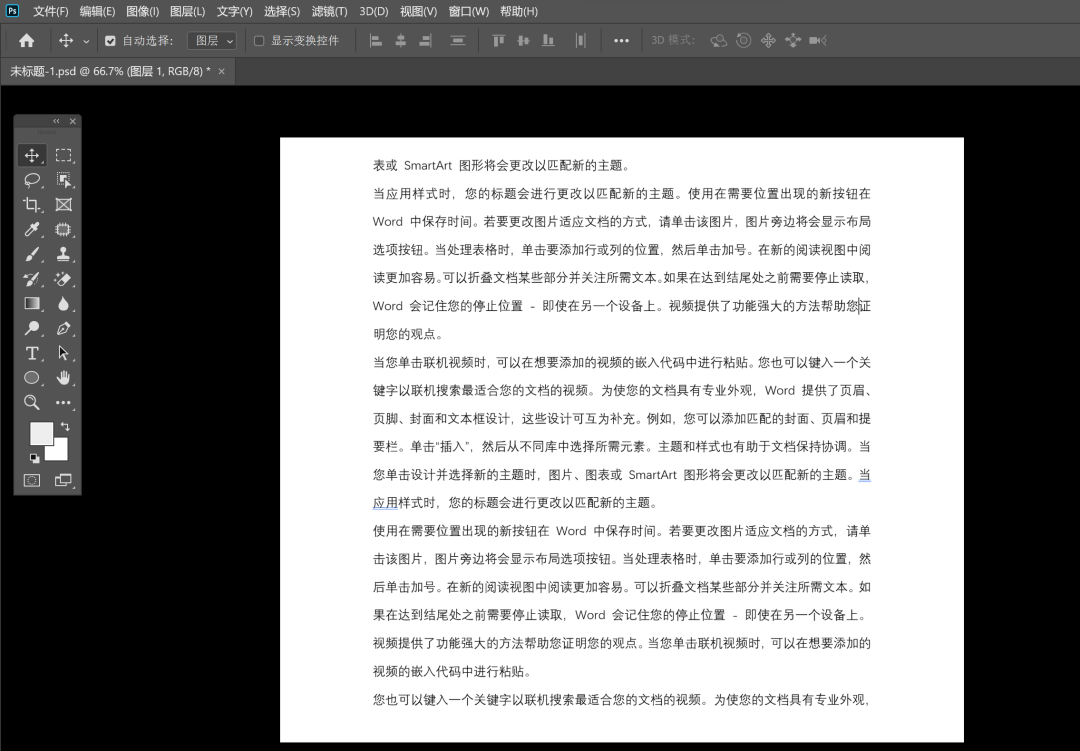Switch to the 未标题-1.psd document tab
This screenshot has width=1080, height=751.
110,71
